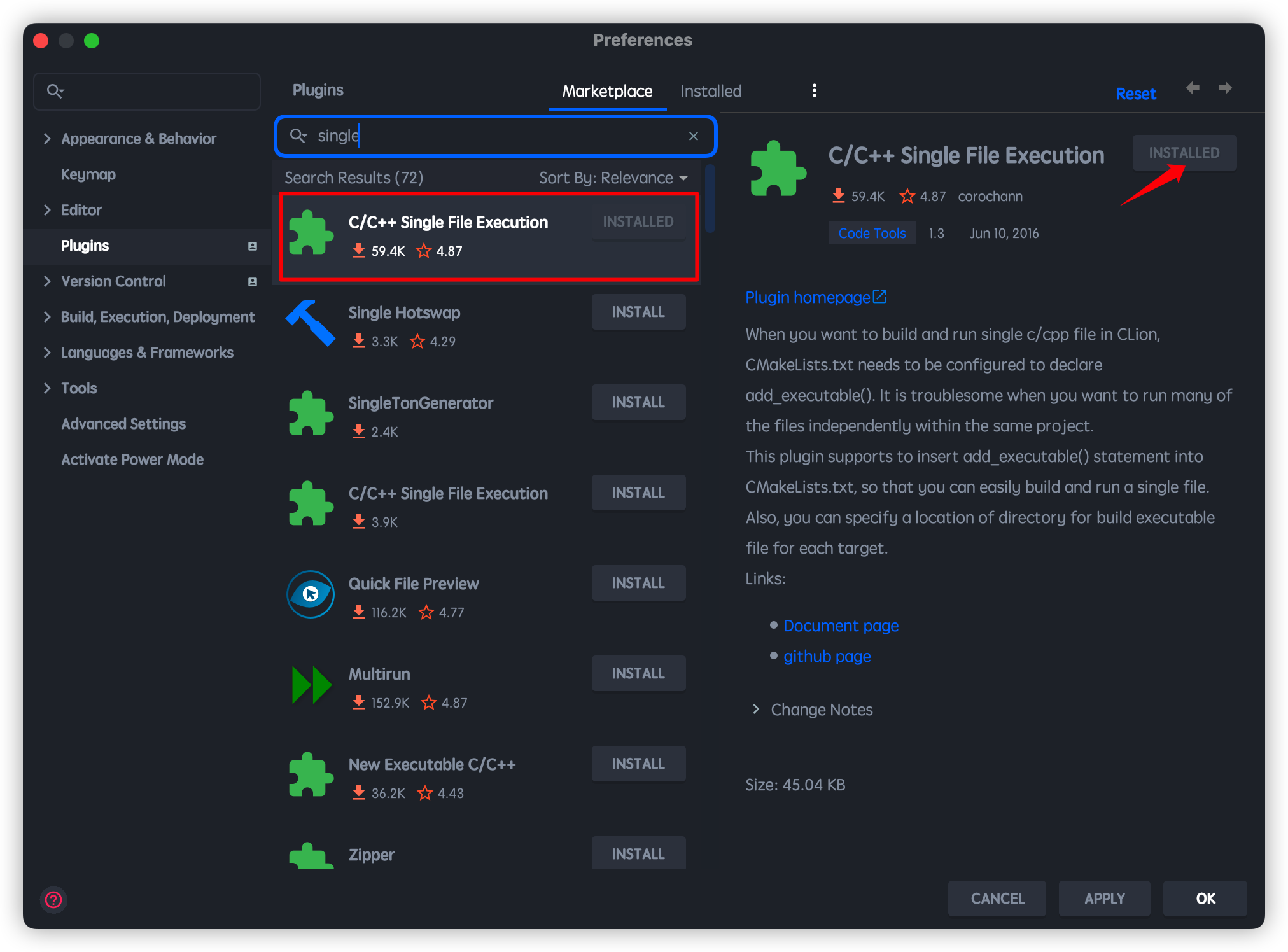Install the Quick File Preview plugin

638,583
